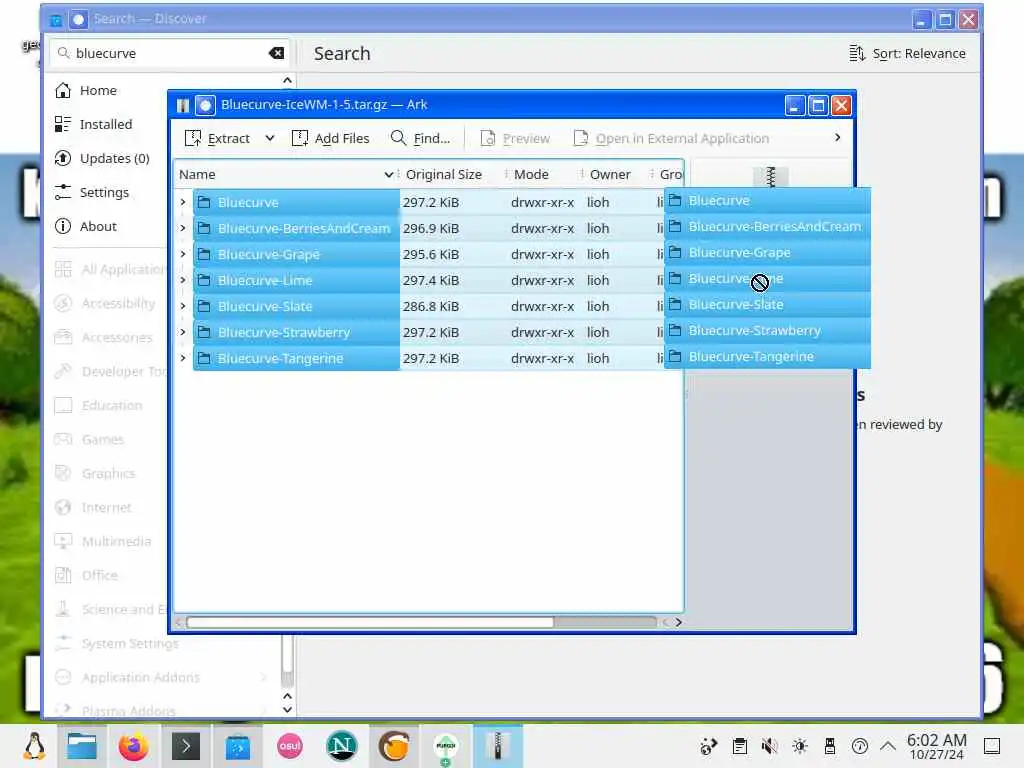
Task: Click the 6:02 AM clock
Action: point(936,746)
